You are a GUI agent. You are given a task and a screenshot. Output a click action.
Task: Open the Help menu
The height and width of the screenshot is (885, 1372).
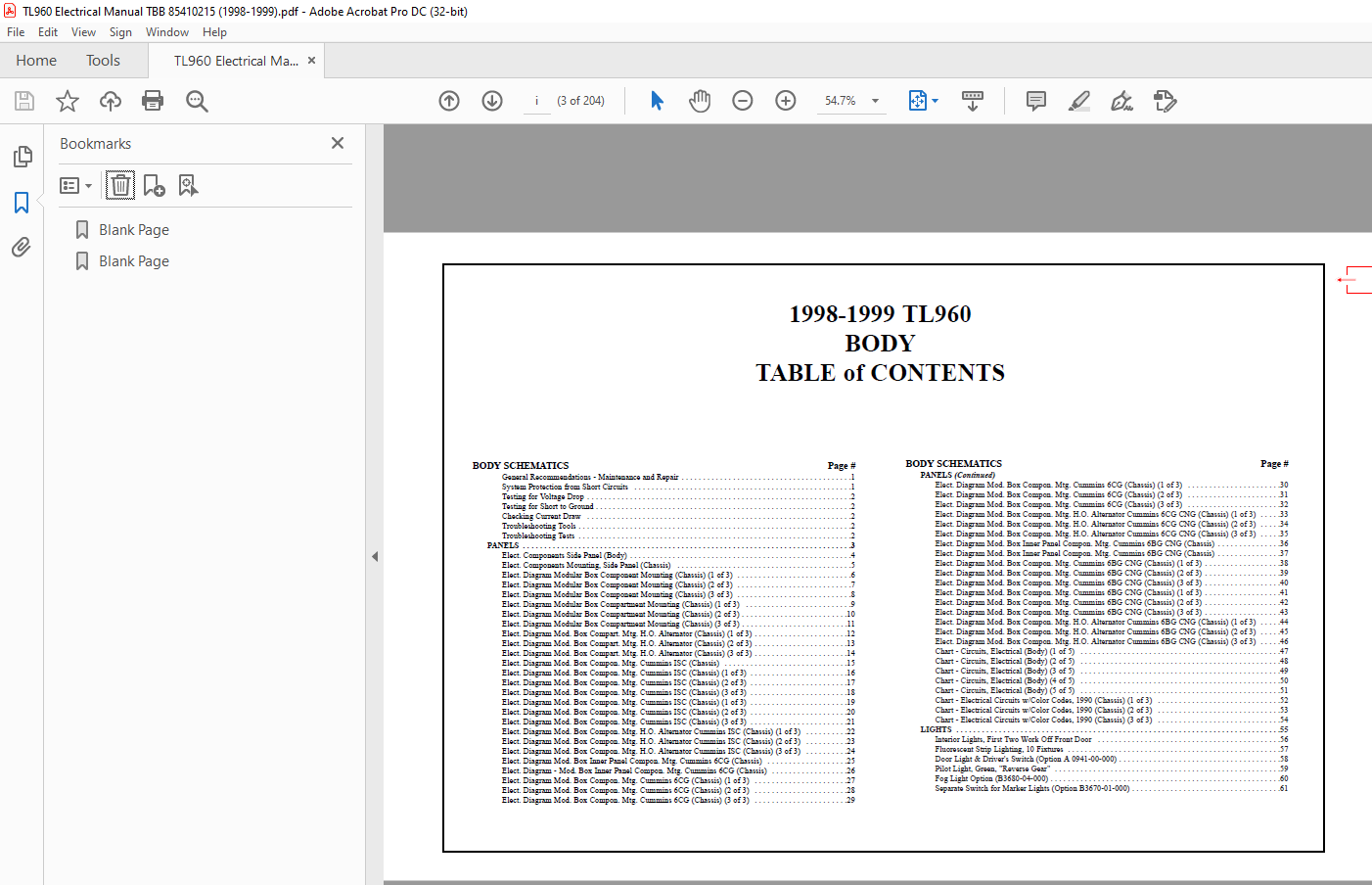click(x=214, y=32)
